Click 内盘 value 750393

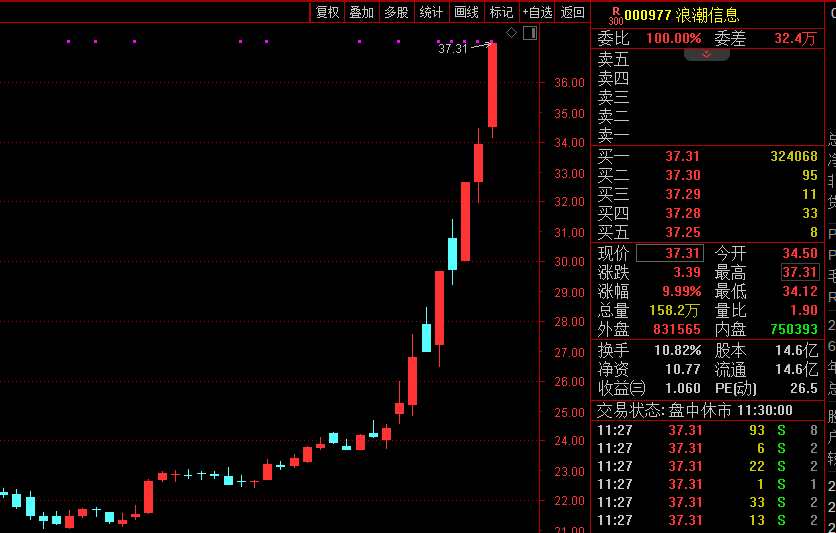pos(794,329)
